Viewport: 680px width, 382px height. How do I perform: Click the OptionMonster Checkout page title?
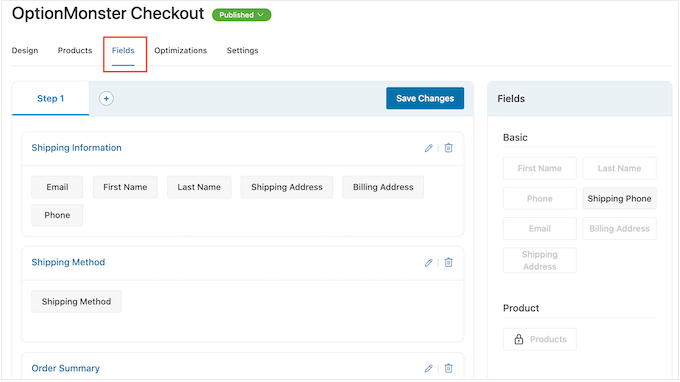tap(108, 14)
